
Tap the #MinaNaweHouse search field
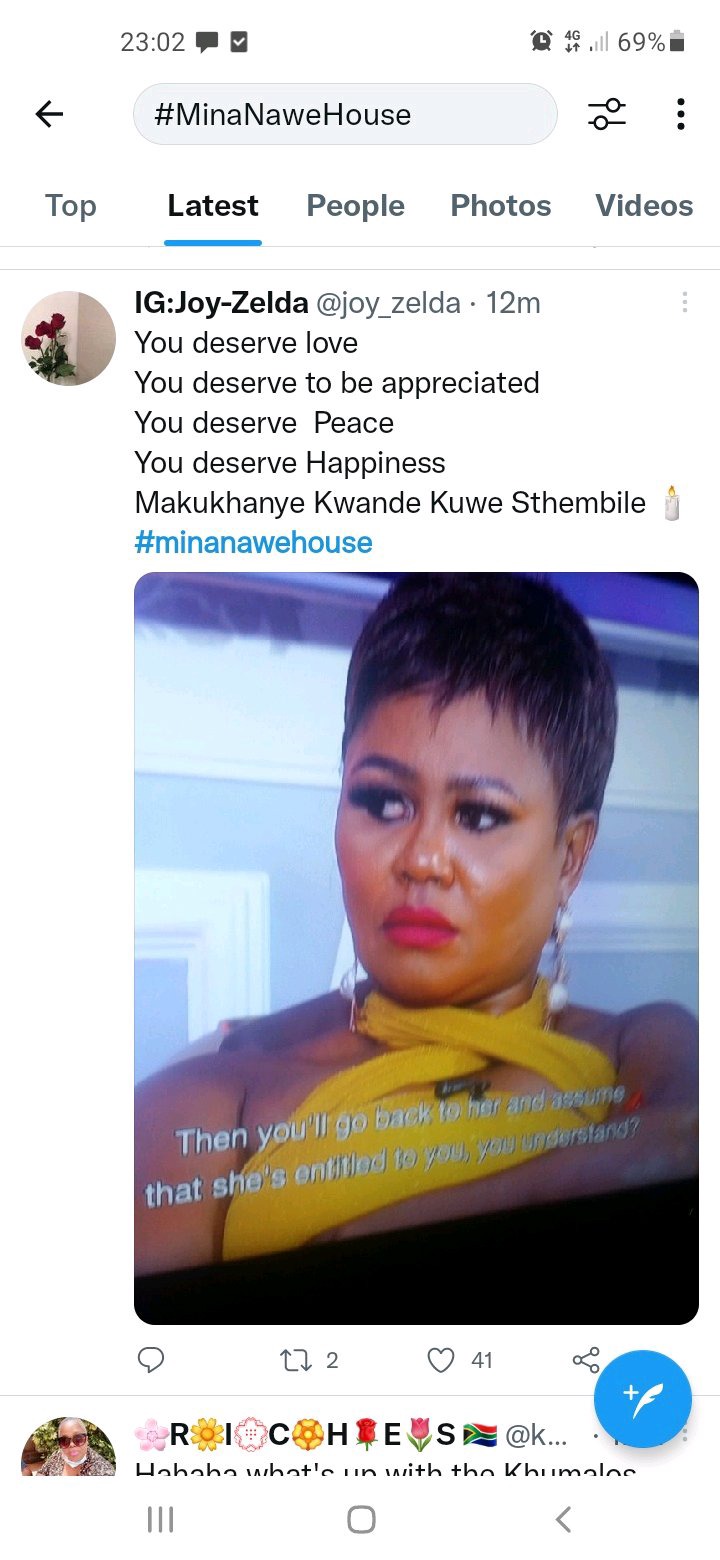345,114
